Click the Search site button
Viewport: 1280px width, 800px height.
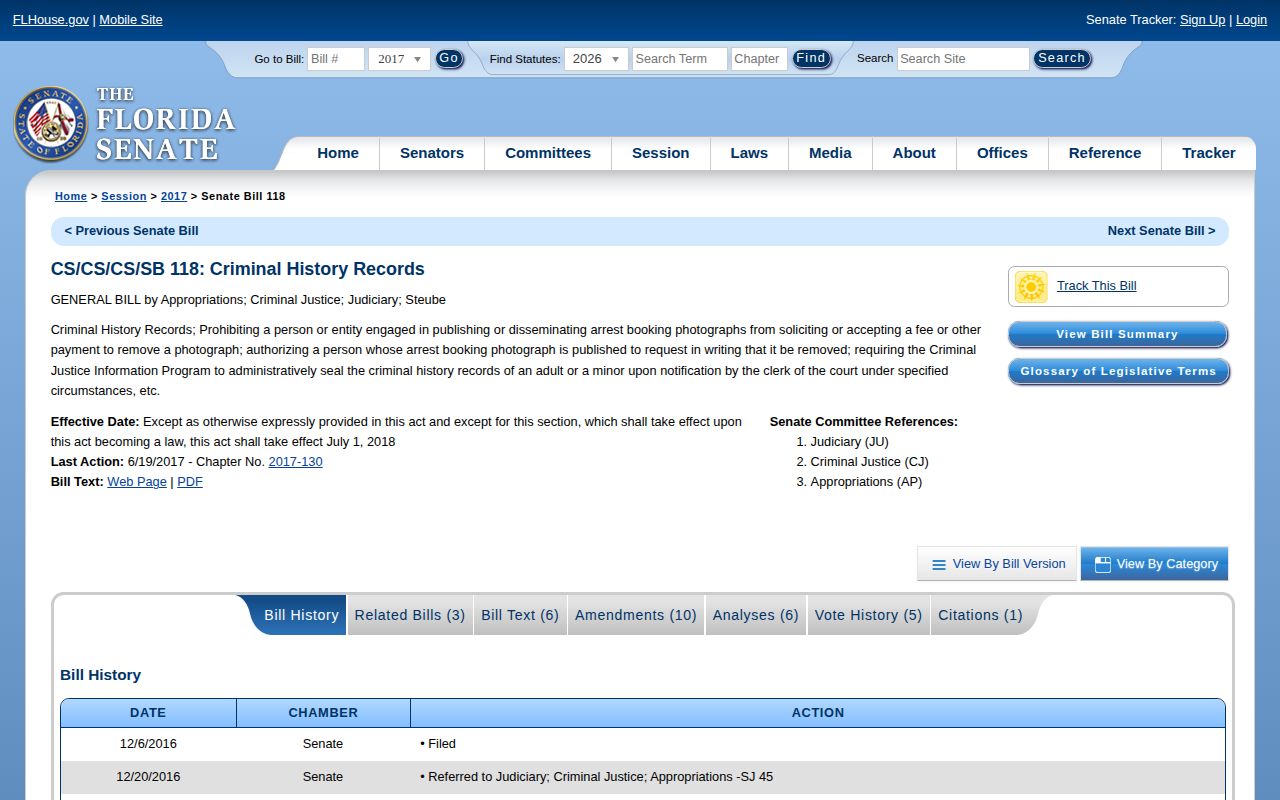tap(1062, 59)
